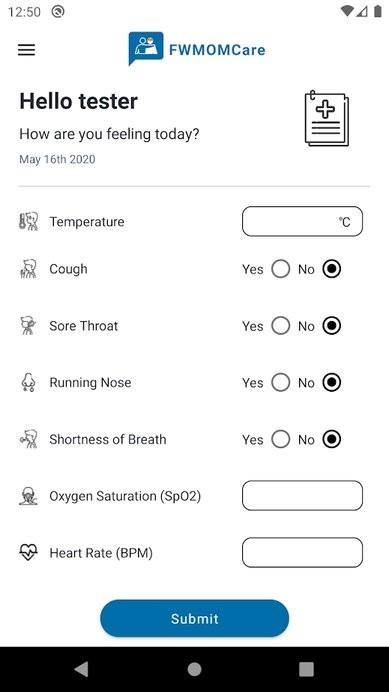
Task: Open the hamburger navigation menu
Action: click(x=26, y=49)
